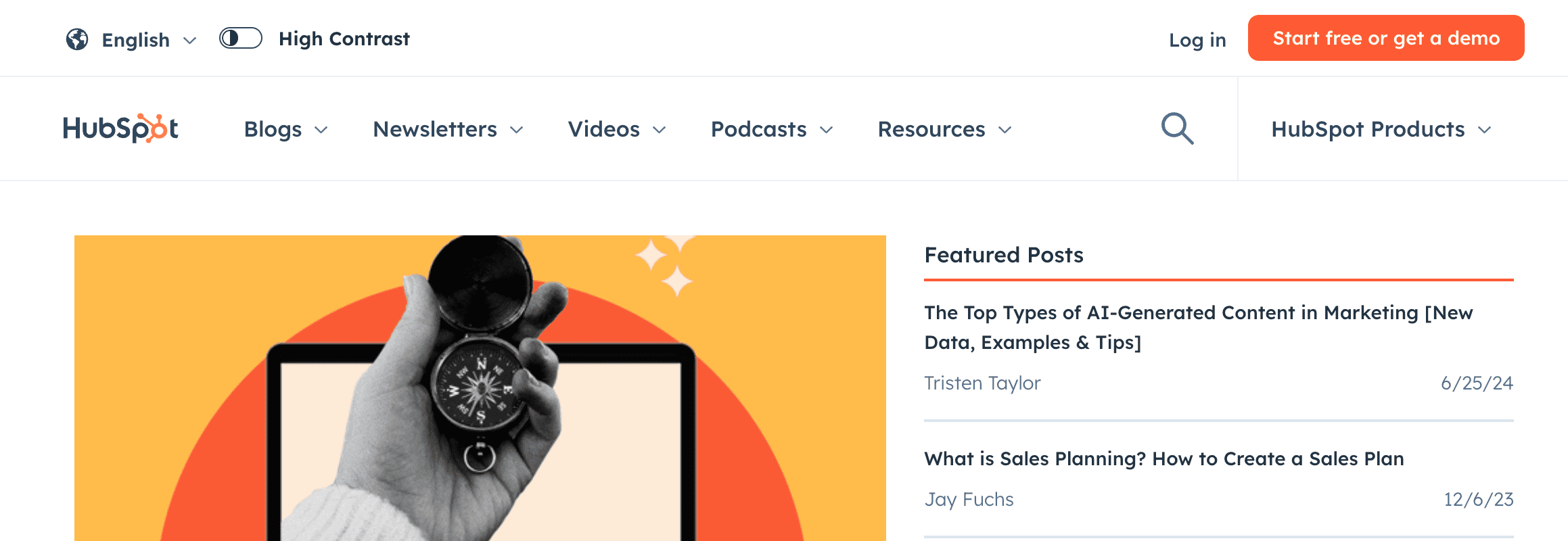Image resolution: width=1568 pixels, height=541 pixels.
Task: Expand the Newsletters menu
Action: [x=448, y=129]
